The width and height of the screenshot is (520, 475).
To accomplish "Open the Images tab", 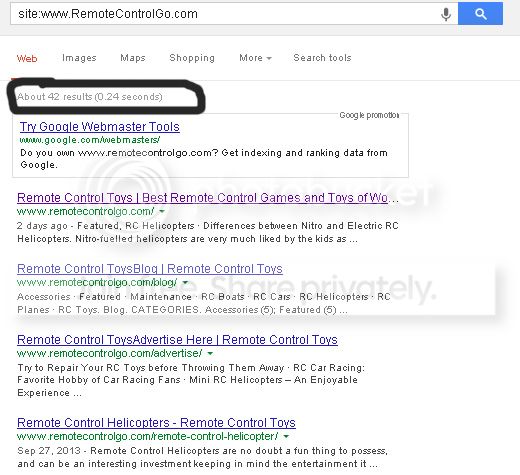I will 79,58.
